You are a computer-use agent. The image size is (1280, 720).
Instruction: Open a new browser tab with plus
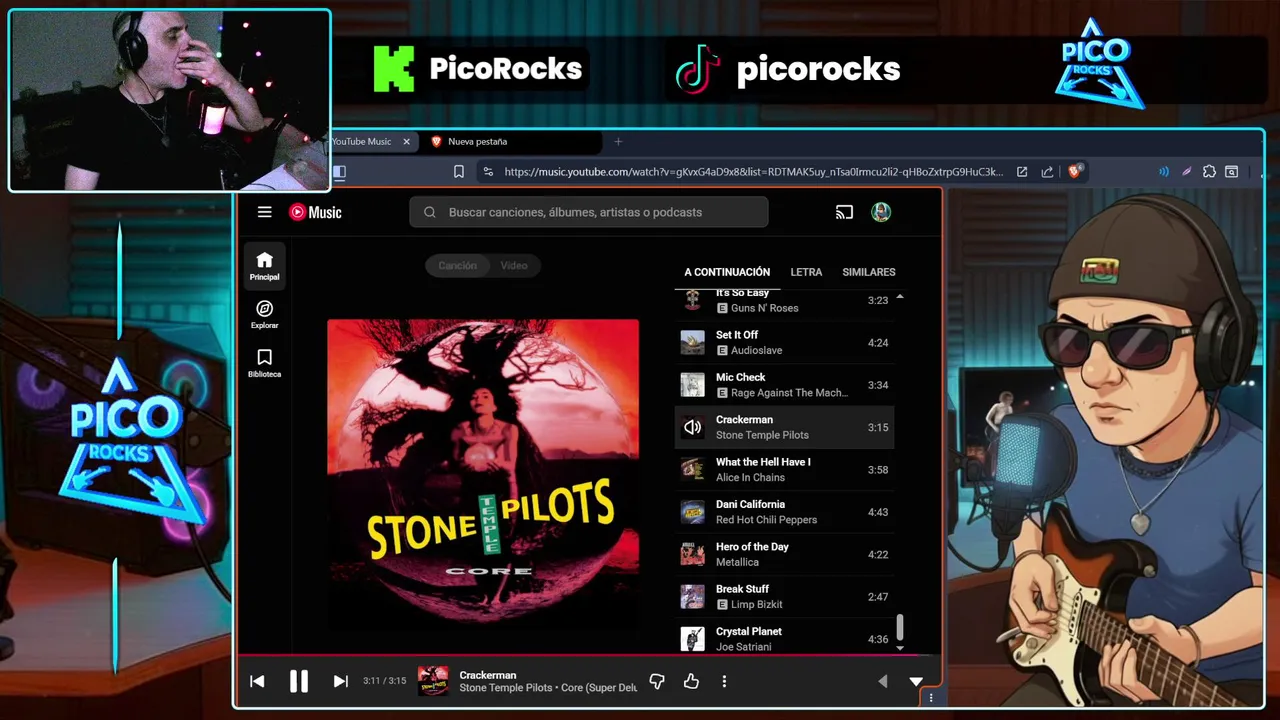coord(618,142)
